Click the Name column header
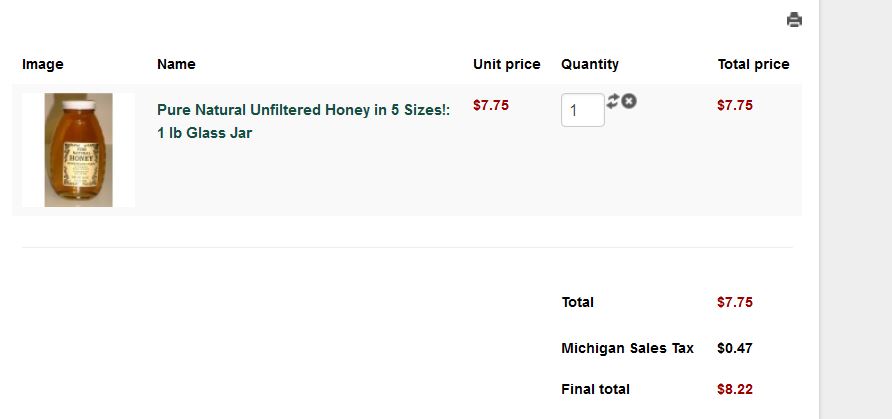892x419 pixels. pos(176,64)
